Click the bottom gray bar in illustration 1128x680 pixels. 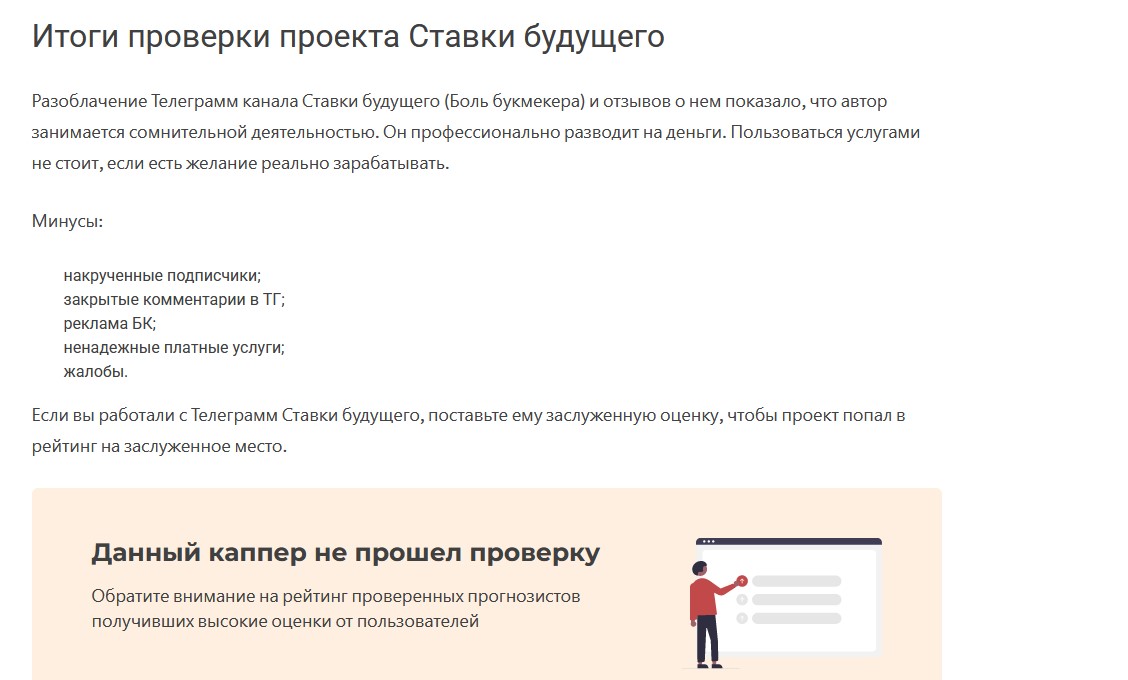(796, 618)
